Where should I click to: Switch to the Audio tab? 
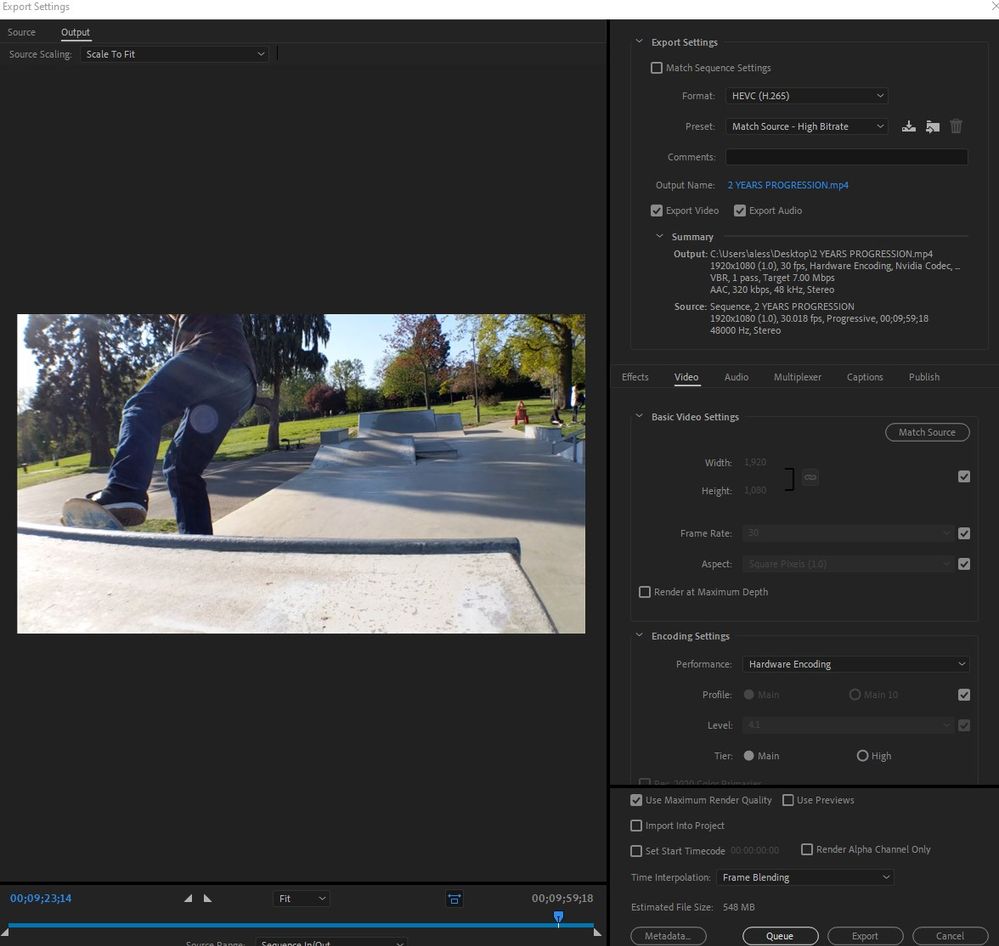[x=736, y=377]
